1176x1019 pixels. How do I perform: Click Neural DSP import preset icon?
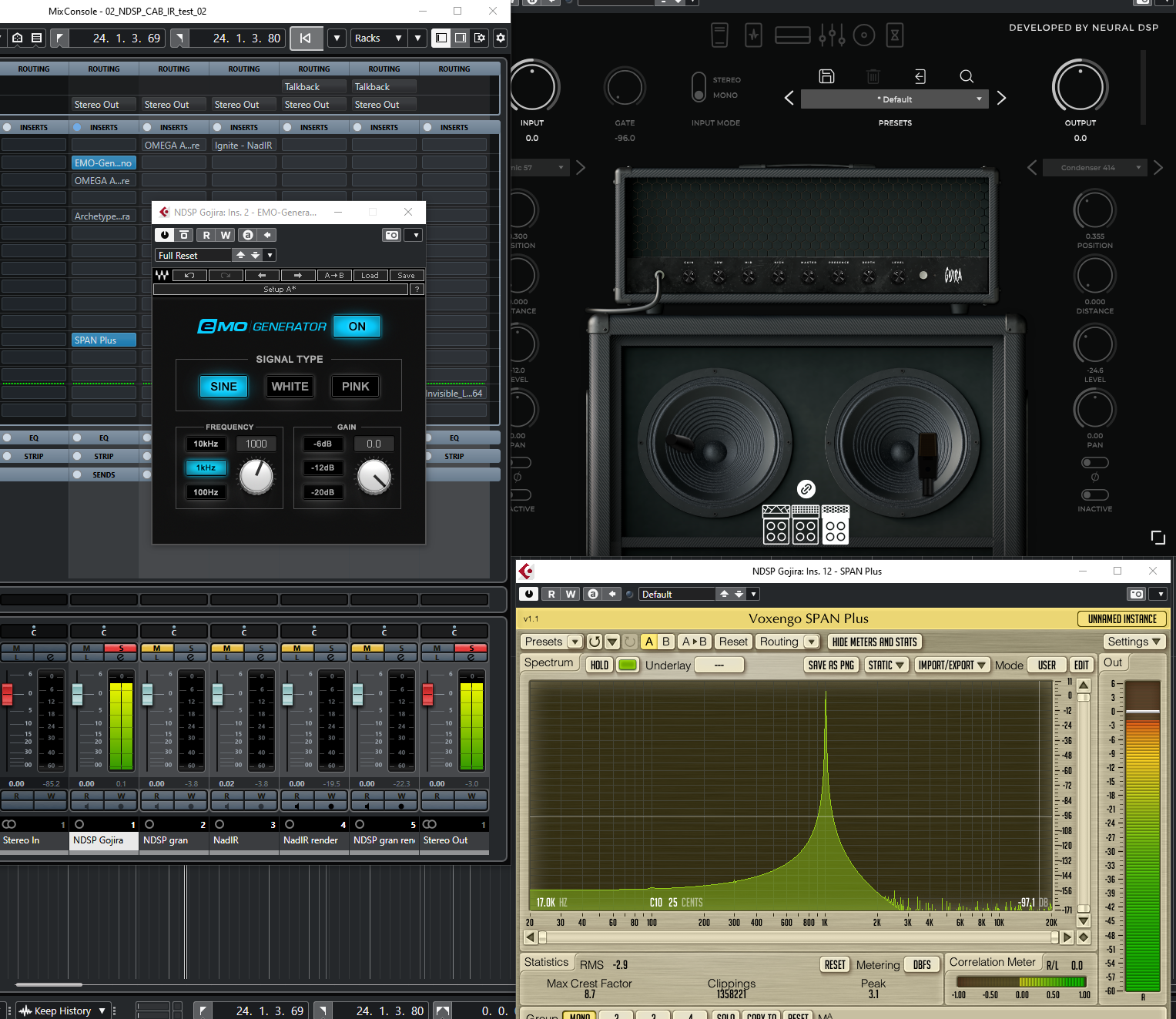pos(920,75)
